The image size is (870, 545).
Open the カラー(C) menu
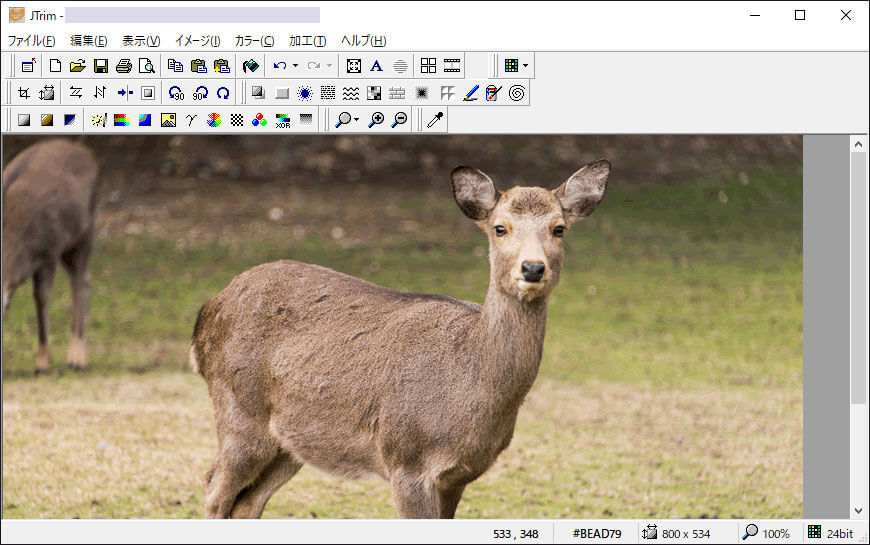click(254, 41)
